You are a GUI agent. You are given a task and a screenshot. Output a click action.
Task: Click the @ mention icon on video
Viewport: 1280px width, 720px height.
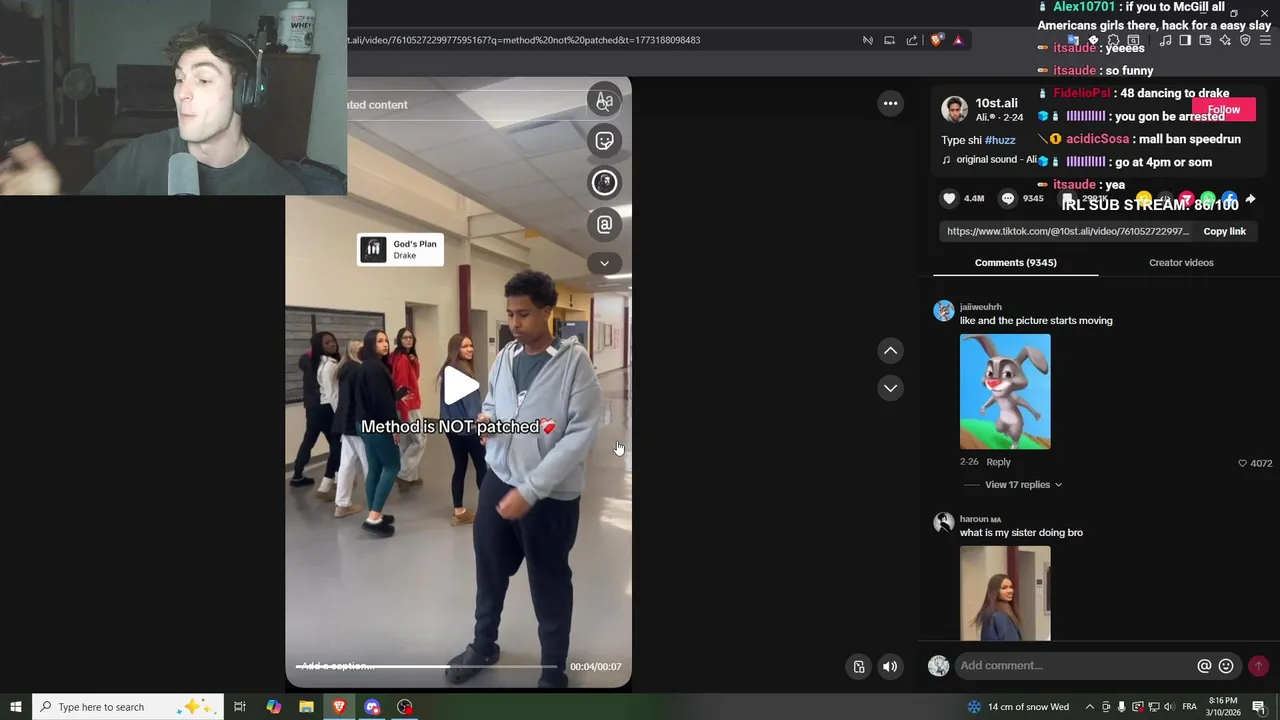[x=604, y=225]
